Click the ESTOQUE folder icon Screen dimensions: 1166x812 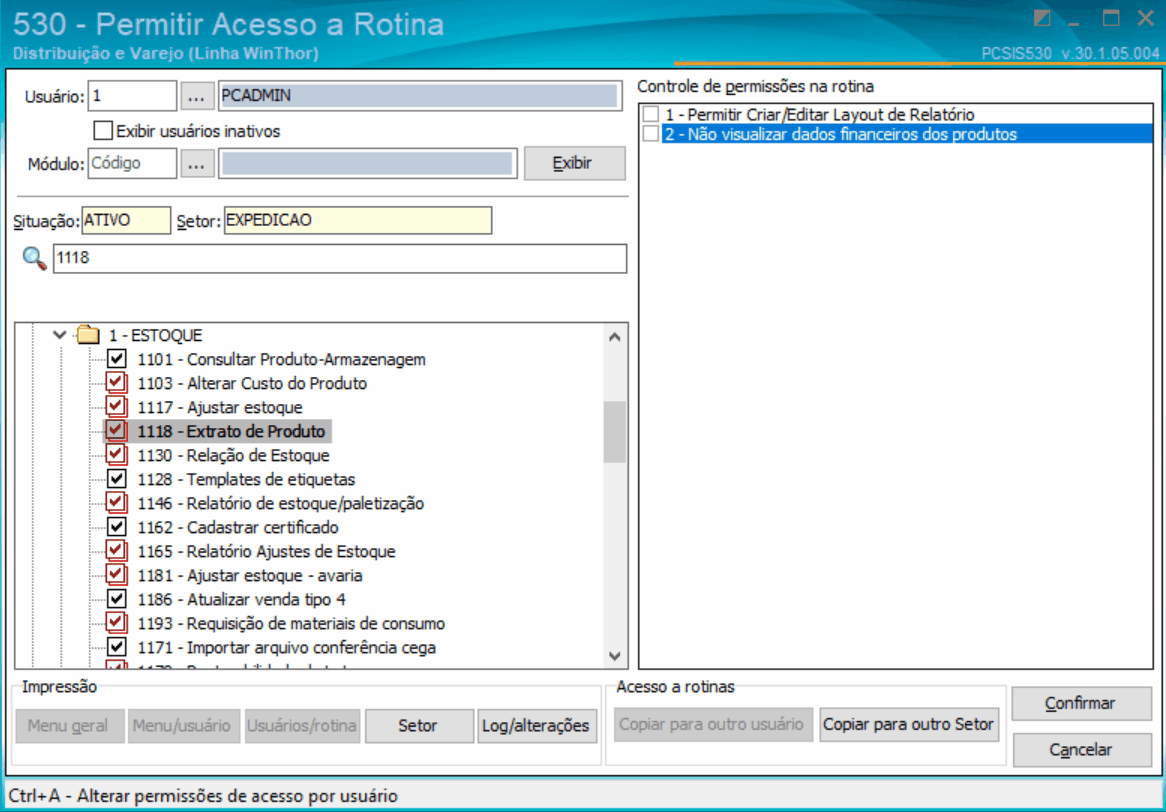88,335
